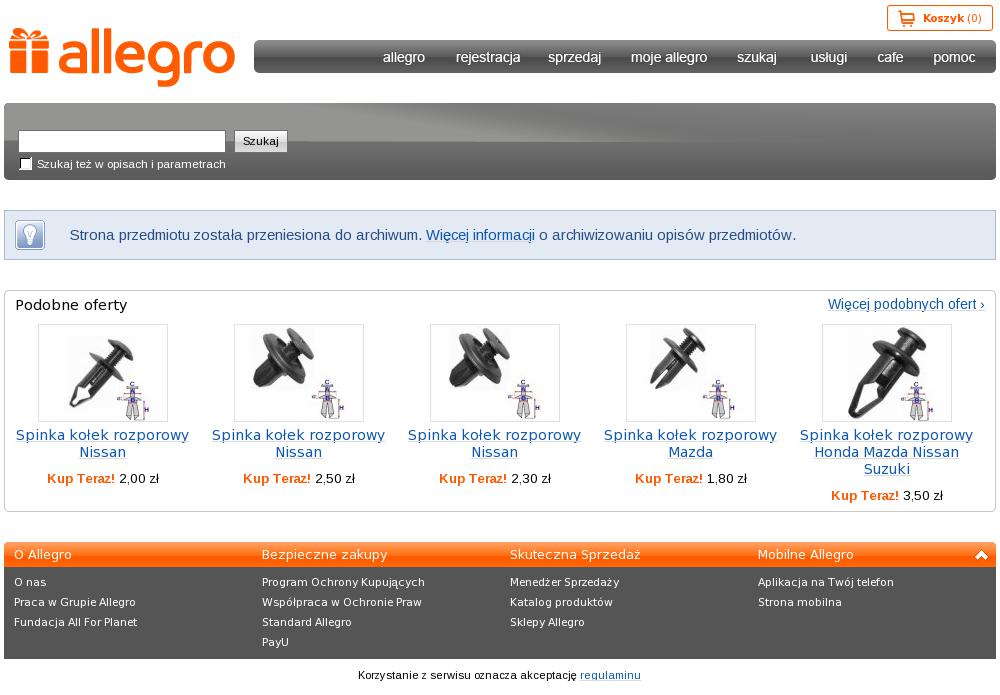Click the lightbulb info icon
The image size is (1000, 695).
(30, 235)
